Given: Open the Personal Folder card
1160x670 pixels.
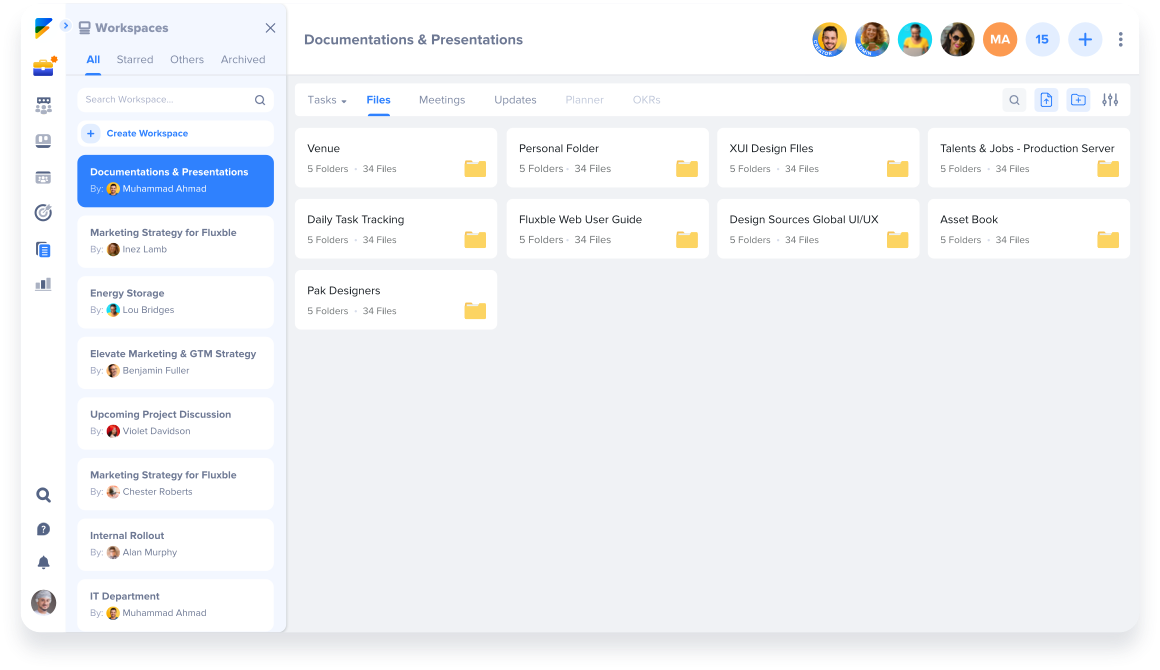Looking at the screenshot, I should coord(607,158).
